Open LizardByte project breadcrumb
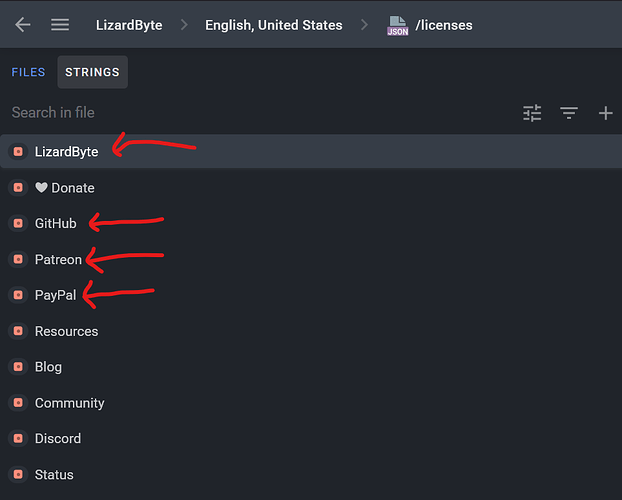 129,25
